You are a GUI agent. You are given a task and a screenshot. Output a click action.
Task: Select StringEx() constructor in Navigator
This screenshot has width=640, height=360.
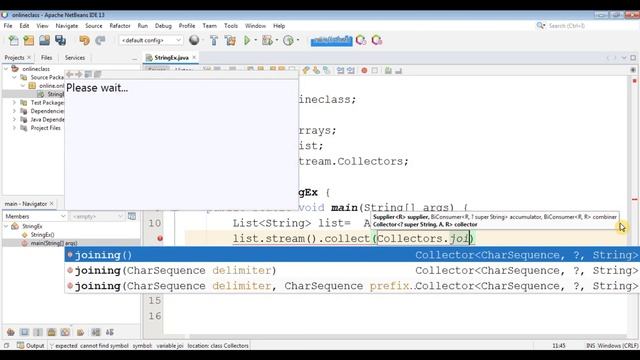click(x=42, y=235)
